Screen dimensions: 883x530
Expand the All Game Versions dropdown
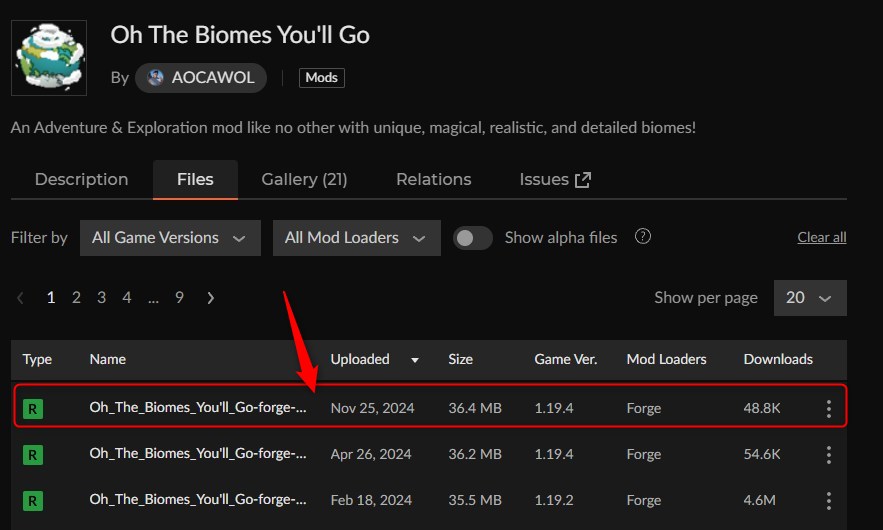tap(169, 238)
